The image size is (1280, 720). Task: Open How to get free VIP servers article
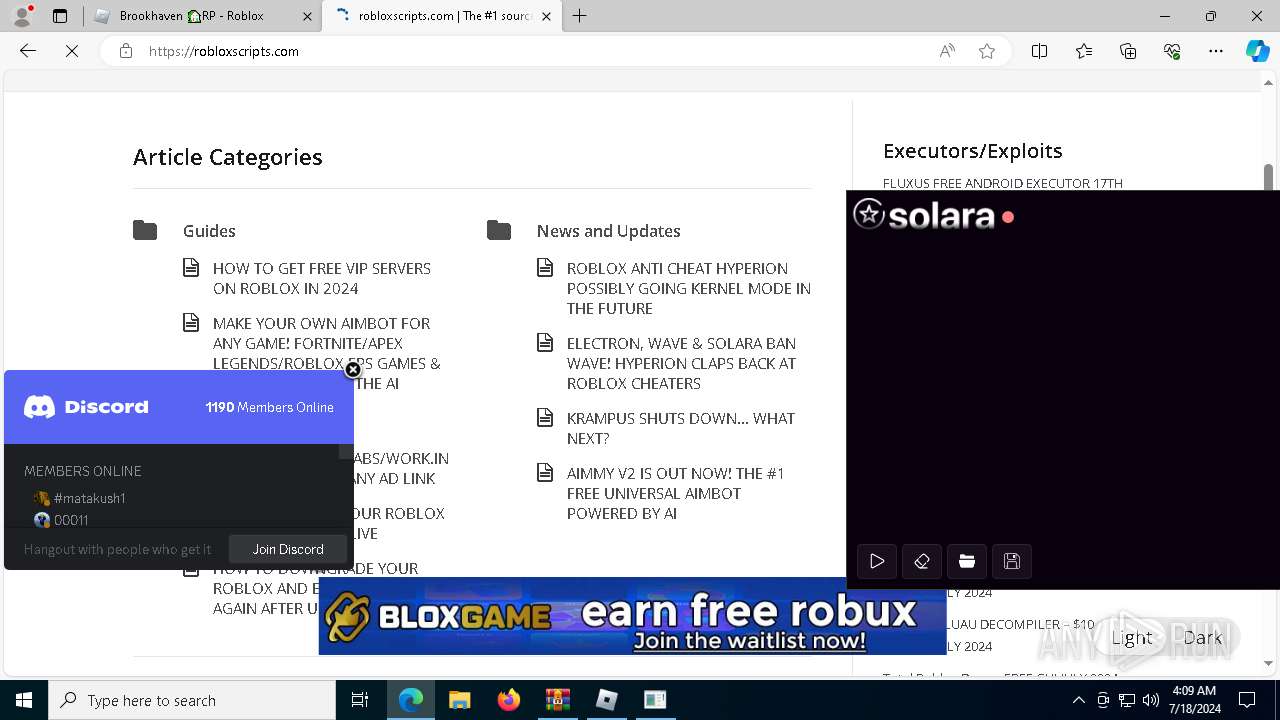pos(322,278)
